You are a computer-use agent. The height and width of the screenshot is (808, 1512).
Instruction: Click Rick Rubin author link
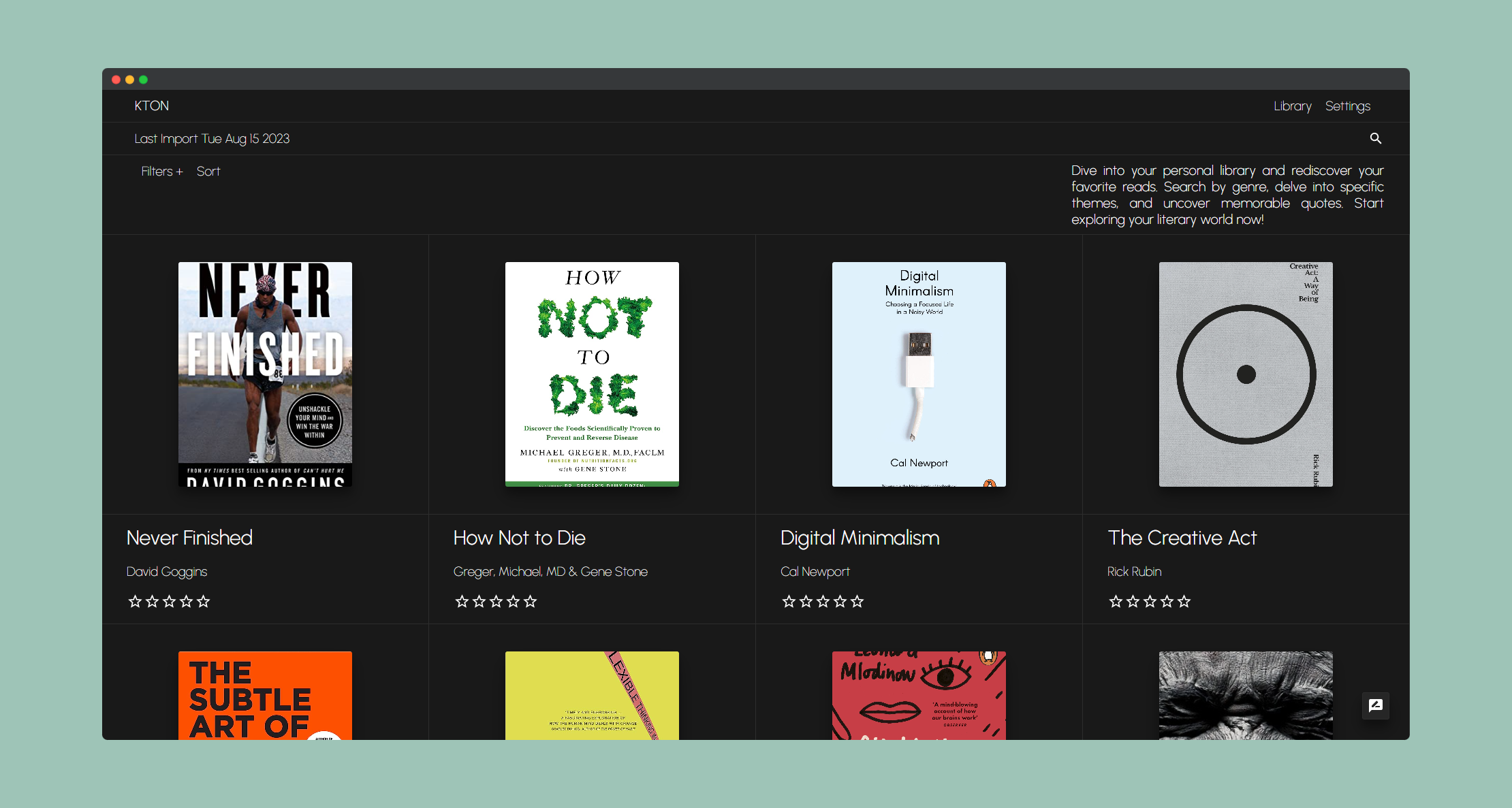(1134, 572)
